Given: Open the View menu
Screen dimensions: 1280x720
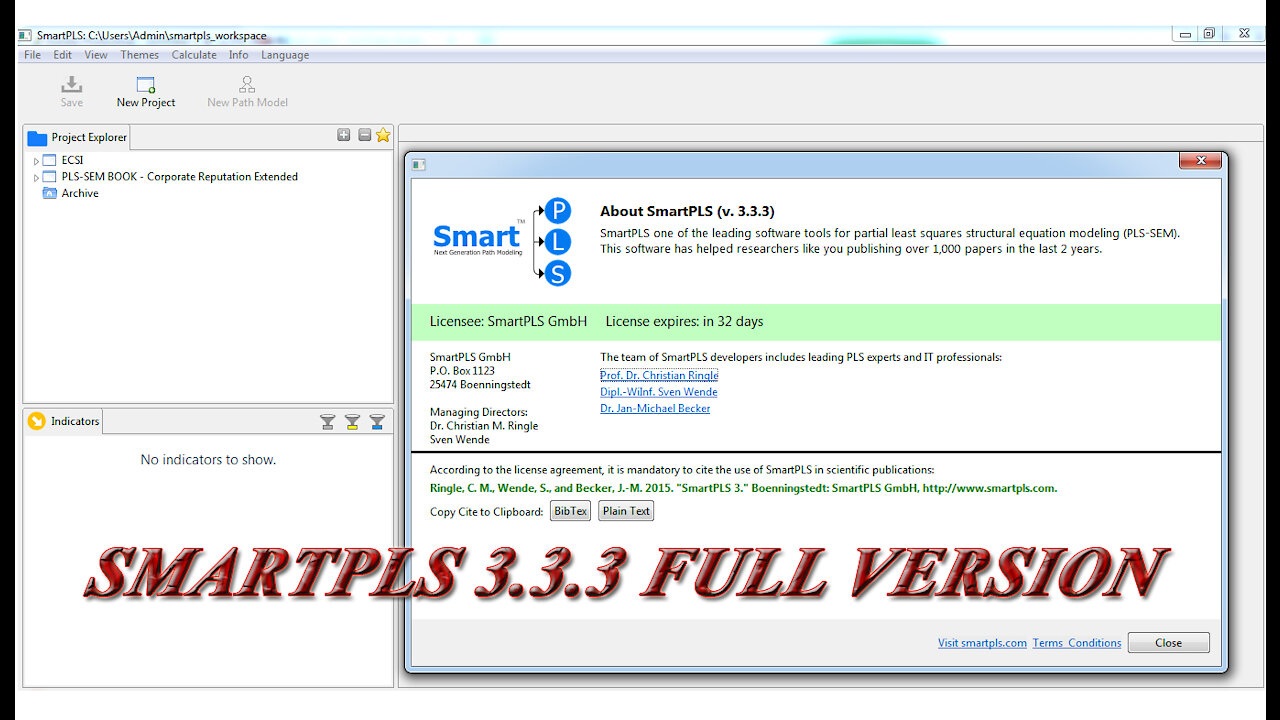Looking at the screenshot, I should 96,55.
